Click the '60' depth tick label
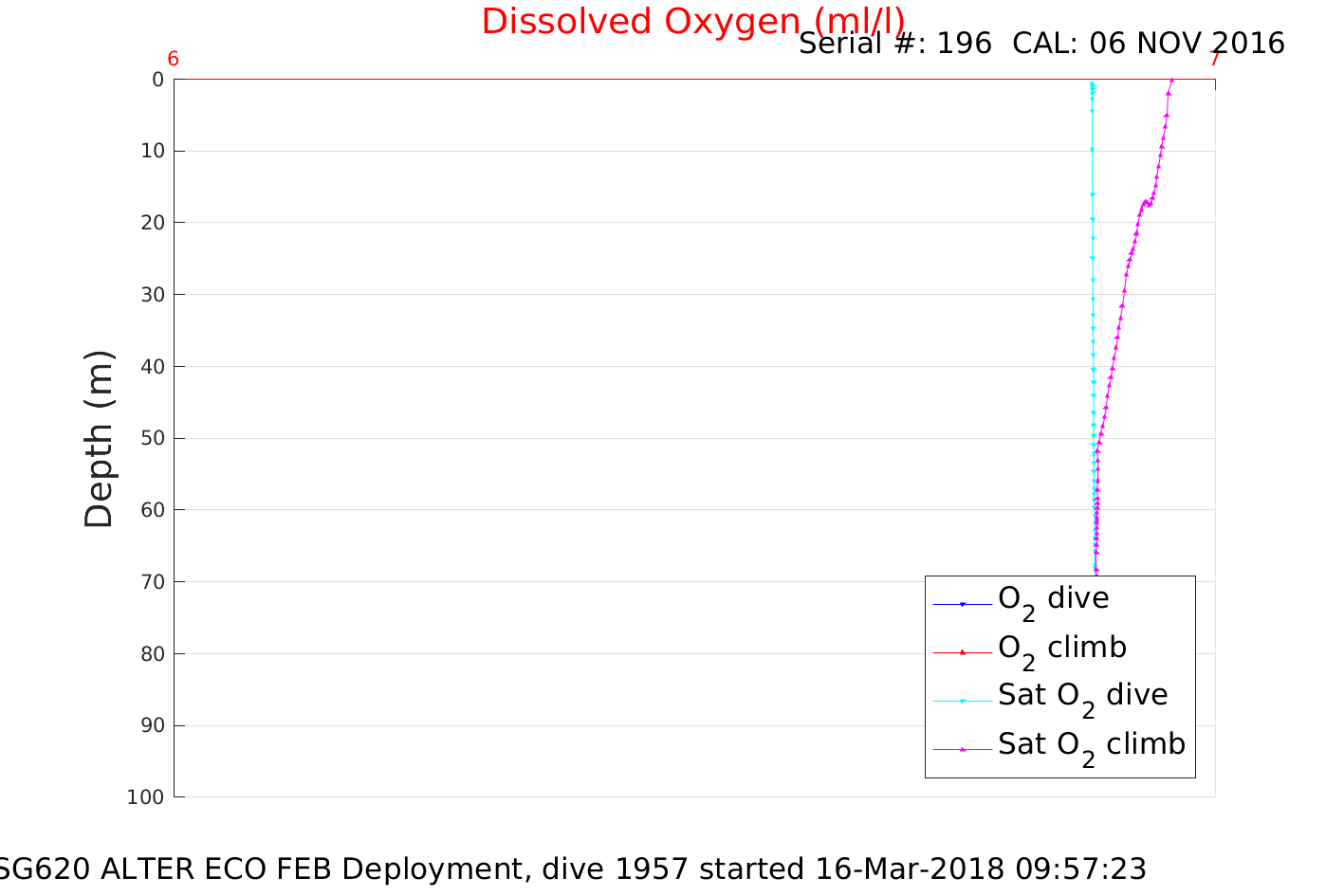 (153, 510)
